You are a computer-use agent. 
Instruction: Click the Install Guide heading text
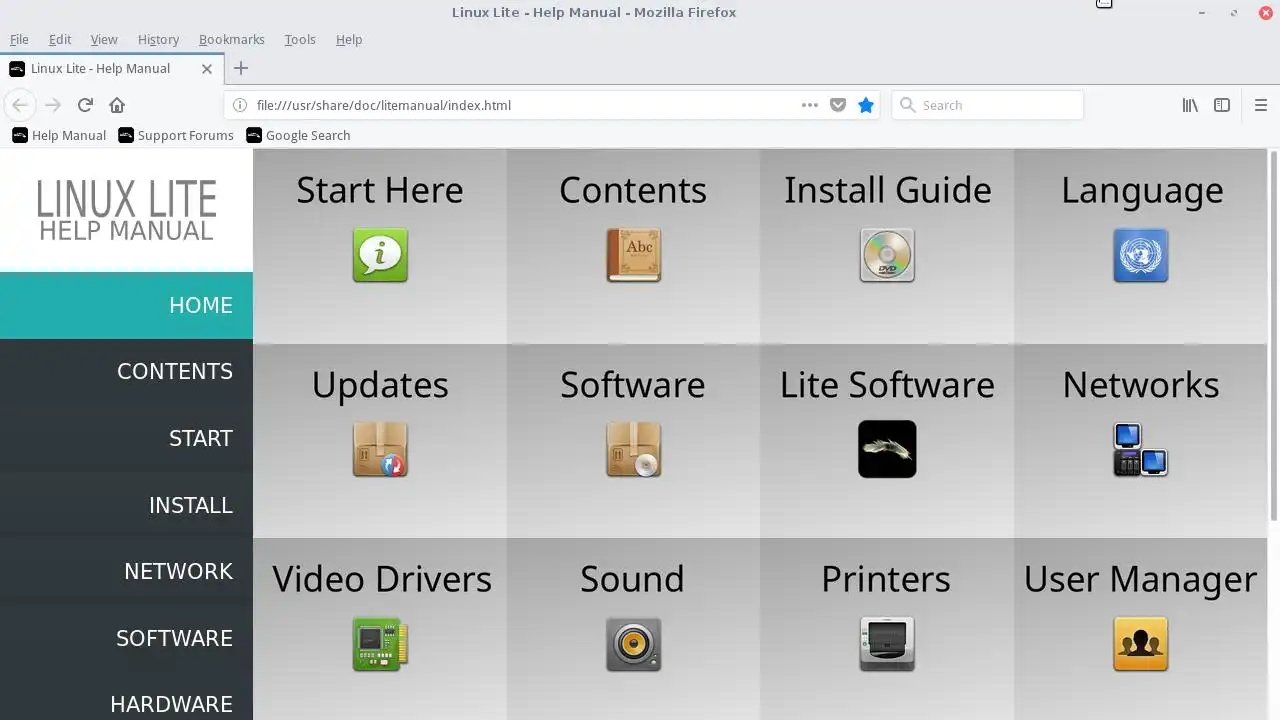887,190
